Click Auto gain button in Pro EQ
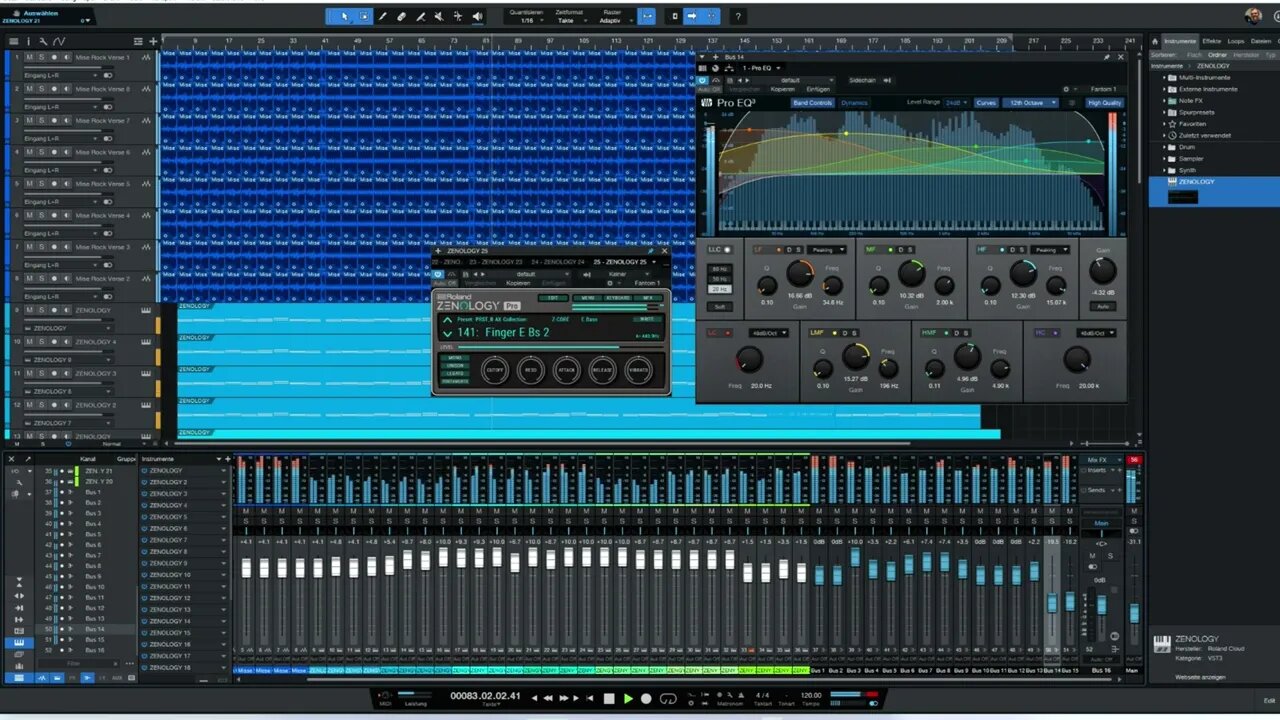 1103,306
